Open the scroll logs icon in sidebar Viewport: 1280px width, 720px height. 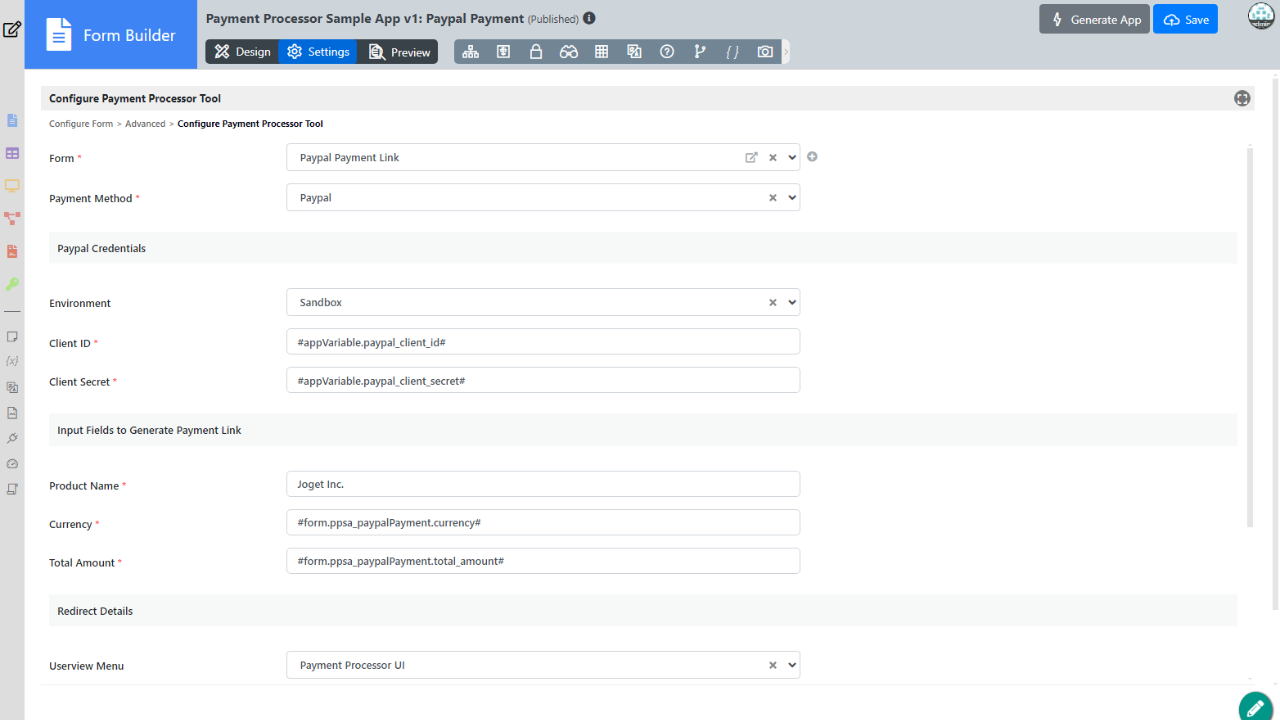(x=12, y=490)
